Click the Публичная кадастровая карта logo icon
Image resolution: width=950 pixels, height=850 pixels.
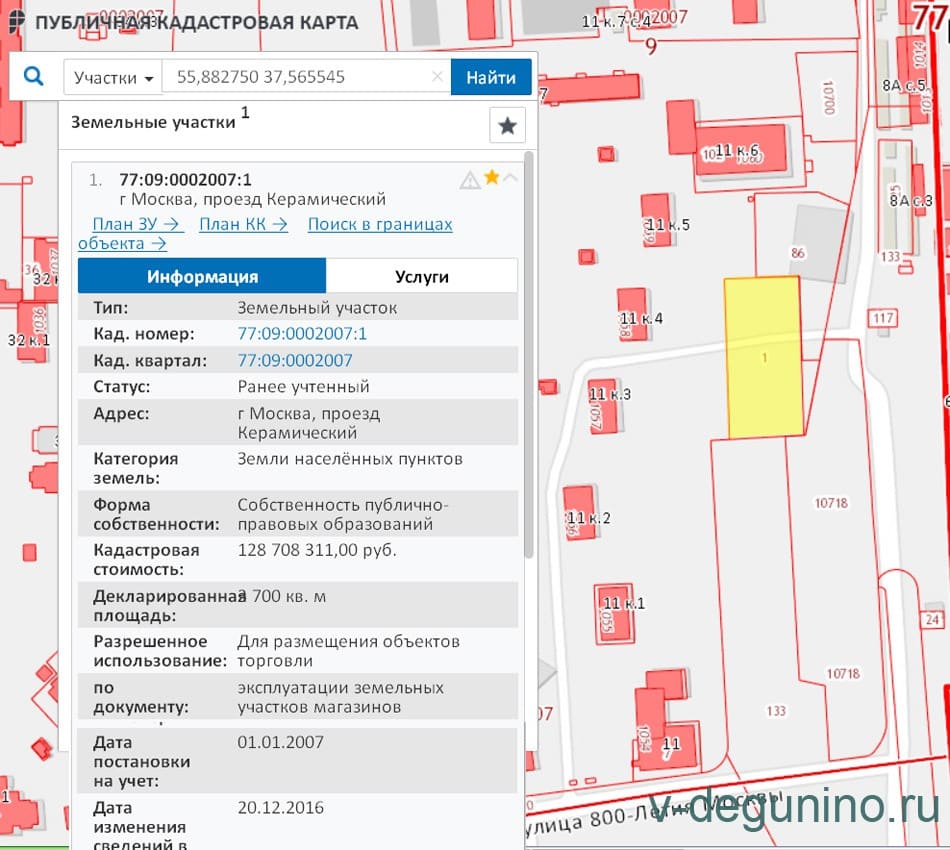[16, 20]
